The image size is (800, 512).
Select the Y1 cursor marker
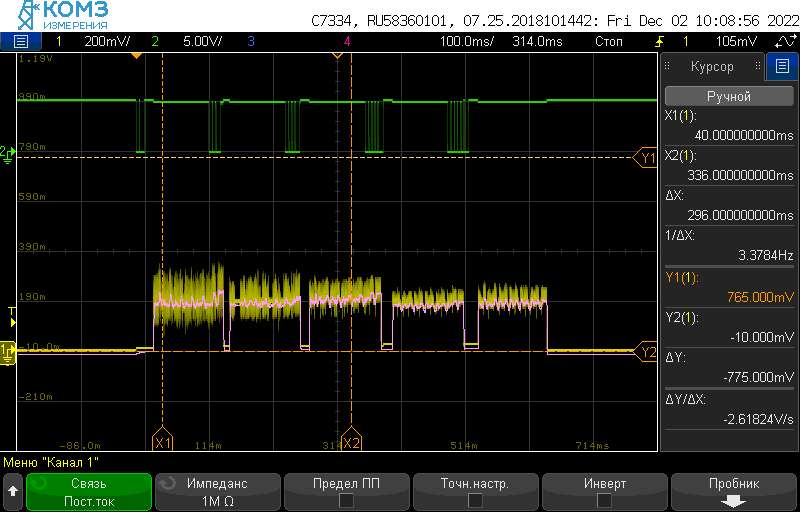(x=644, y=158)
